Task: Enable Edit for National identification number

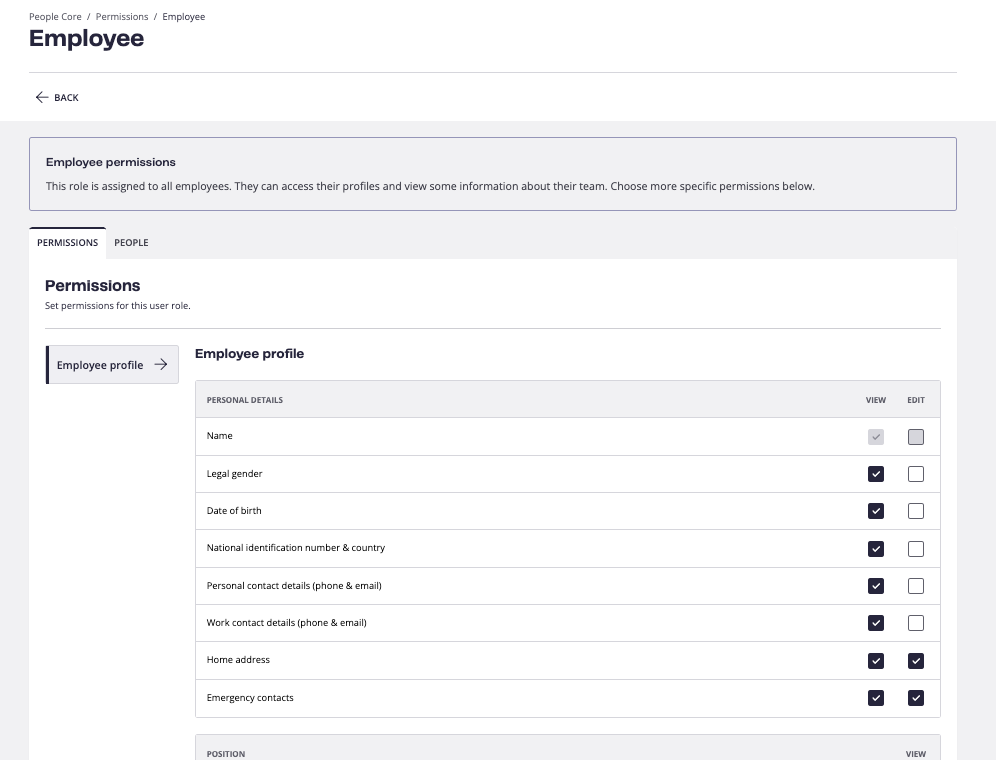Action: 916,549
